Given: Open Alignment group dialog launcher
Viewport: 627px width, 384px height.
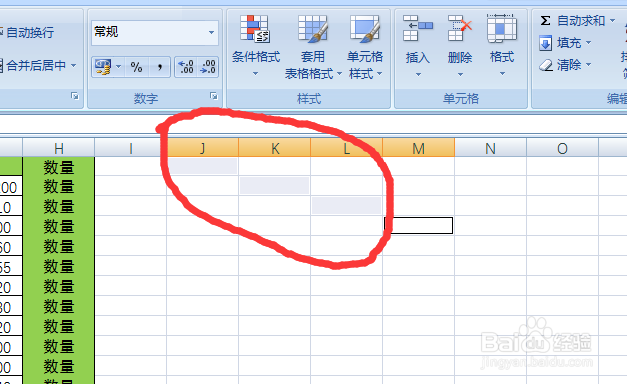Looking at the screenshot, I should [75, 96].
